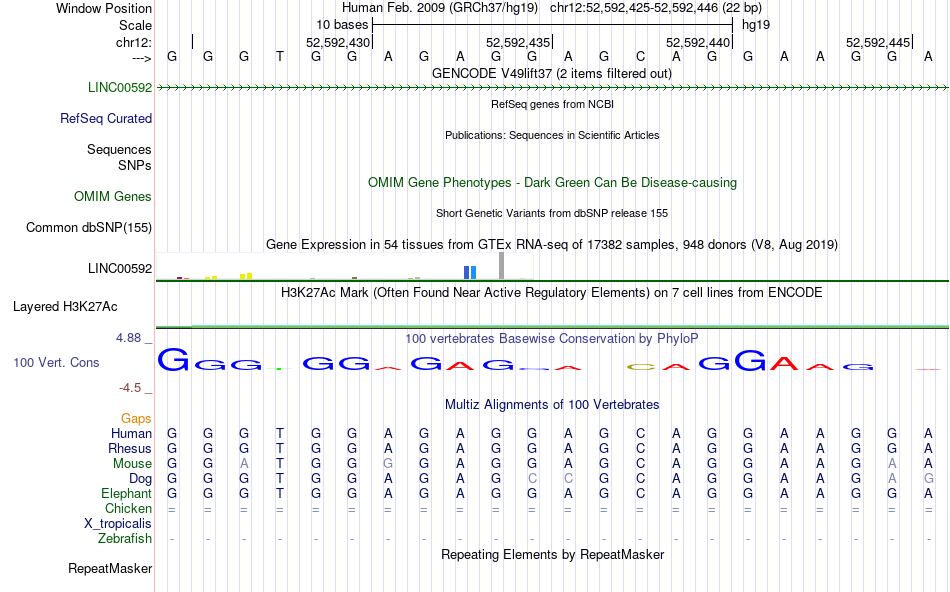
Task: Click the LINC00592 green arrowed gene line
Action: 552,88
